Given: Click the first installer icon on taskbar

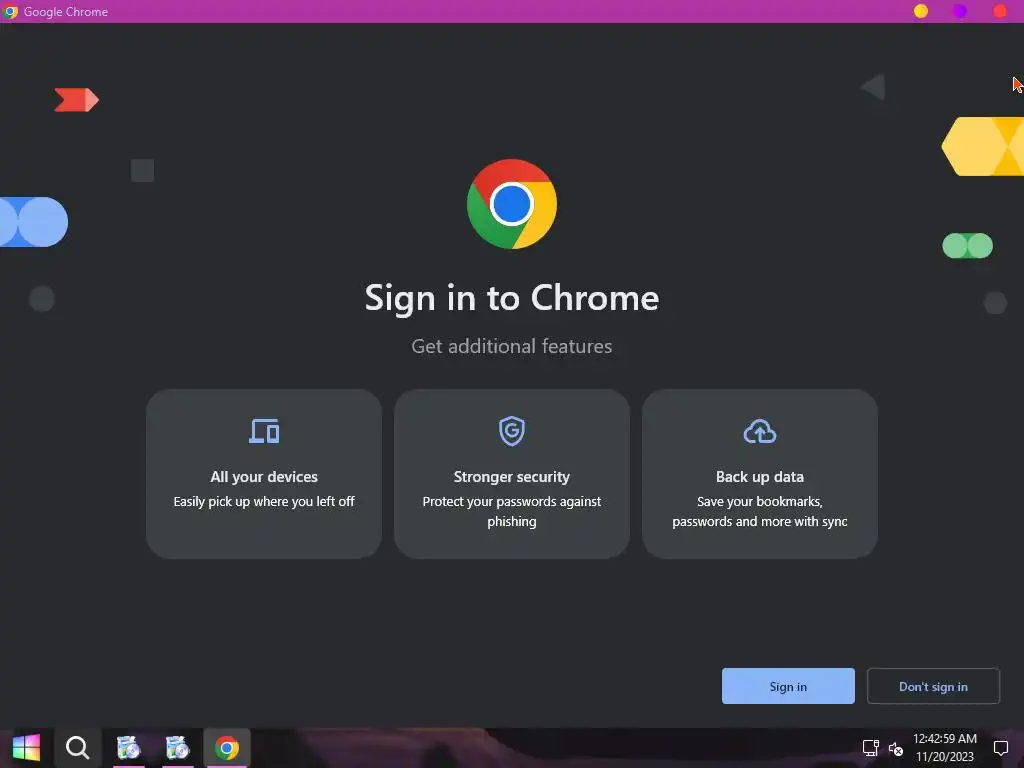Looking at the screenshot, I should pos(129,748).
